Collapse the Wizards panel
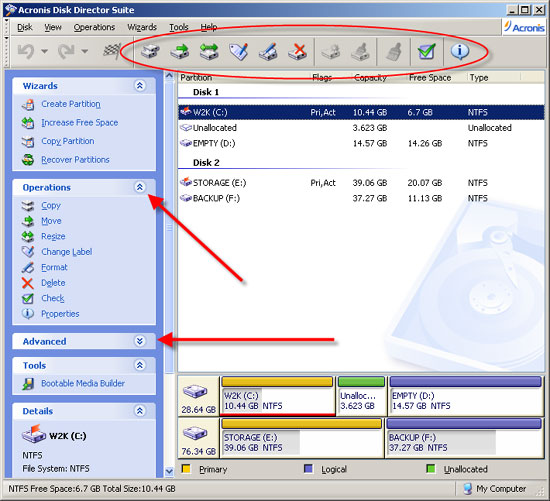The width and height of the screenshot is (550, 501). click(140, 86)
